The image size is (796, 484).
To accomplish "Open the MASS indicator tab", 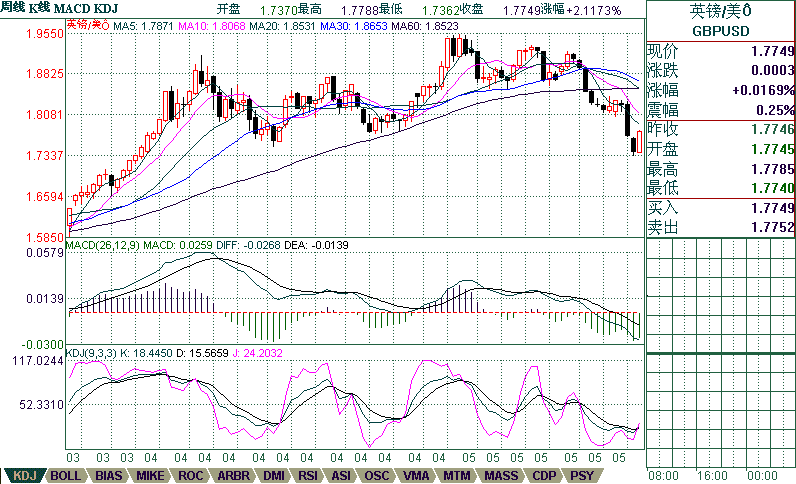I will [501, 476].
